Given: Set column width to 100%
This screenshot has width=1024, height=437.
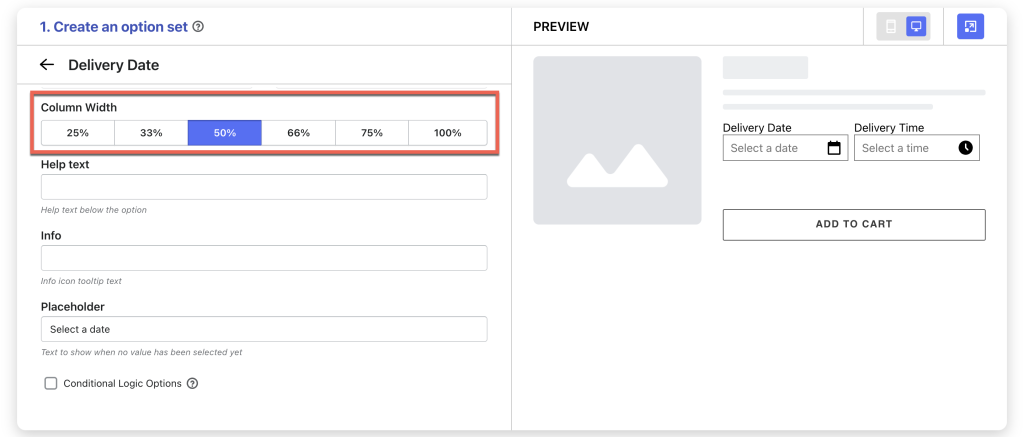Looking at the screenshot, I should 447,133.
